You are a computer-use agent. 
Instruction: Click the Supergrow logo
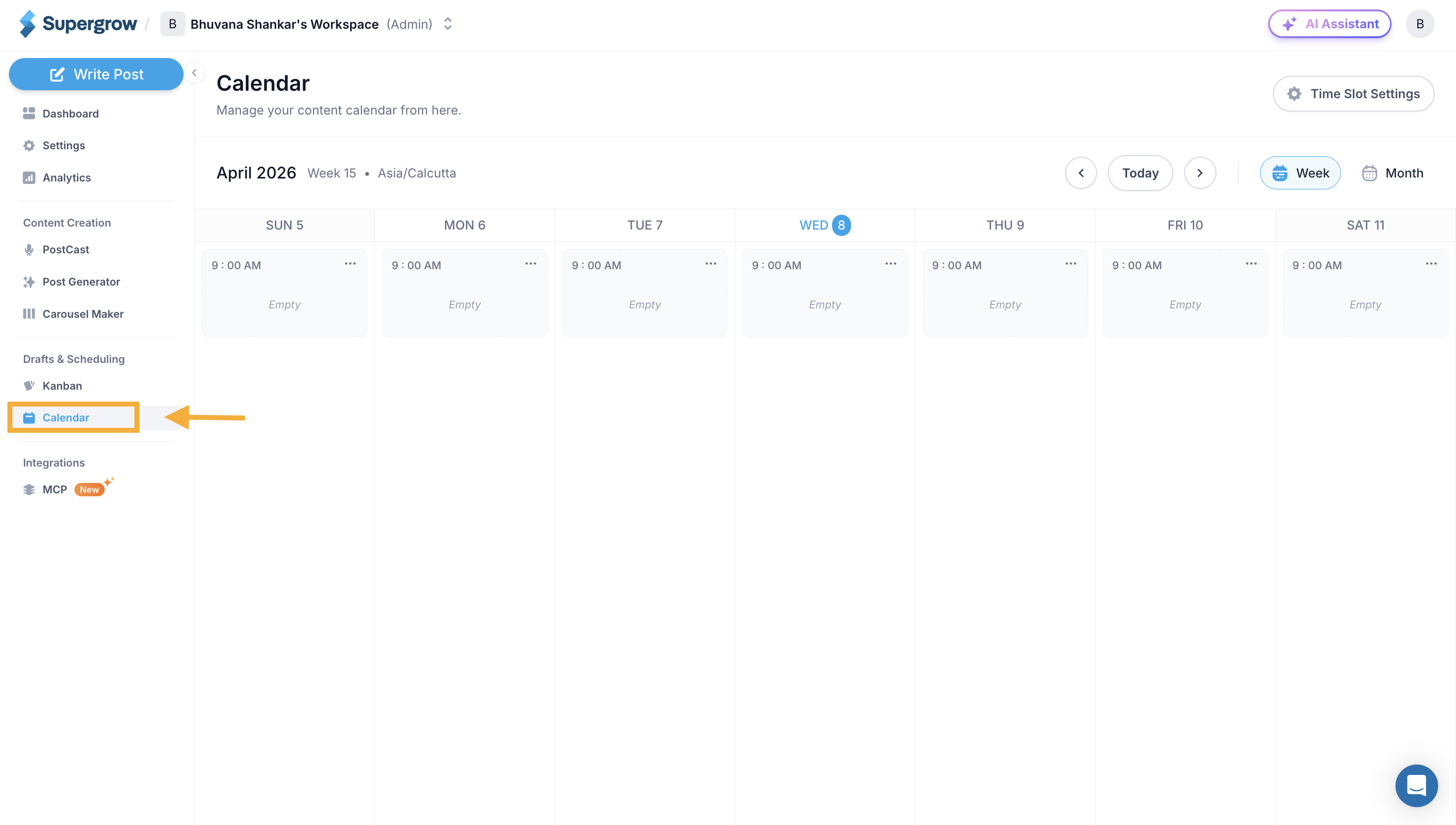tap(78, 24)
